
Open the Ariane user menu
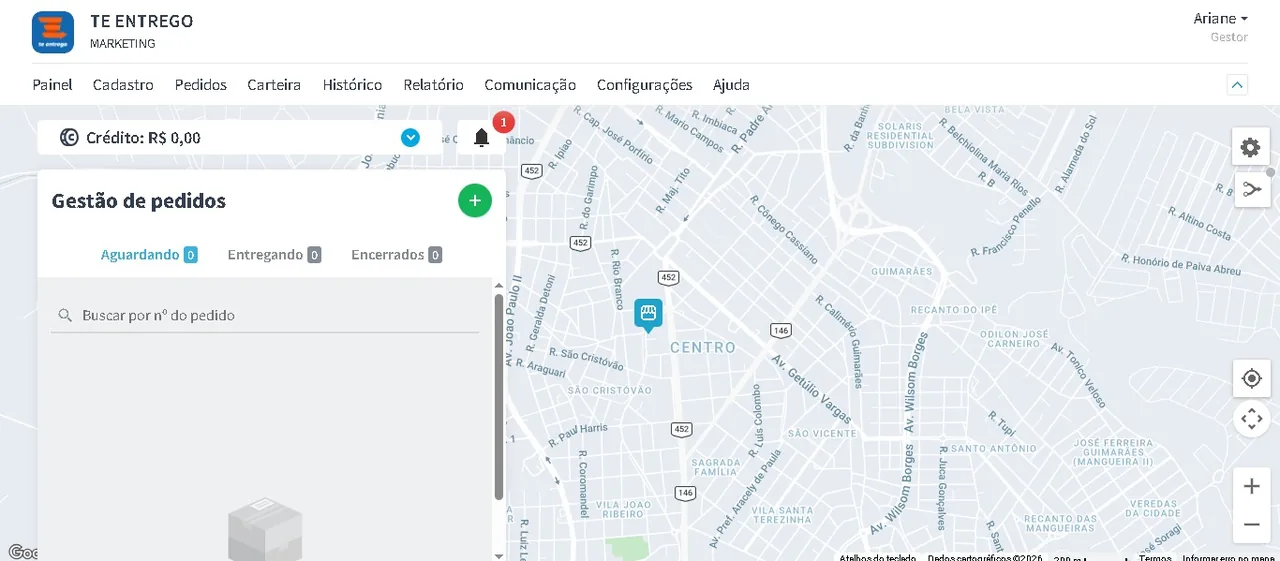coord(1220,19)
